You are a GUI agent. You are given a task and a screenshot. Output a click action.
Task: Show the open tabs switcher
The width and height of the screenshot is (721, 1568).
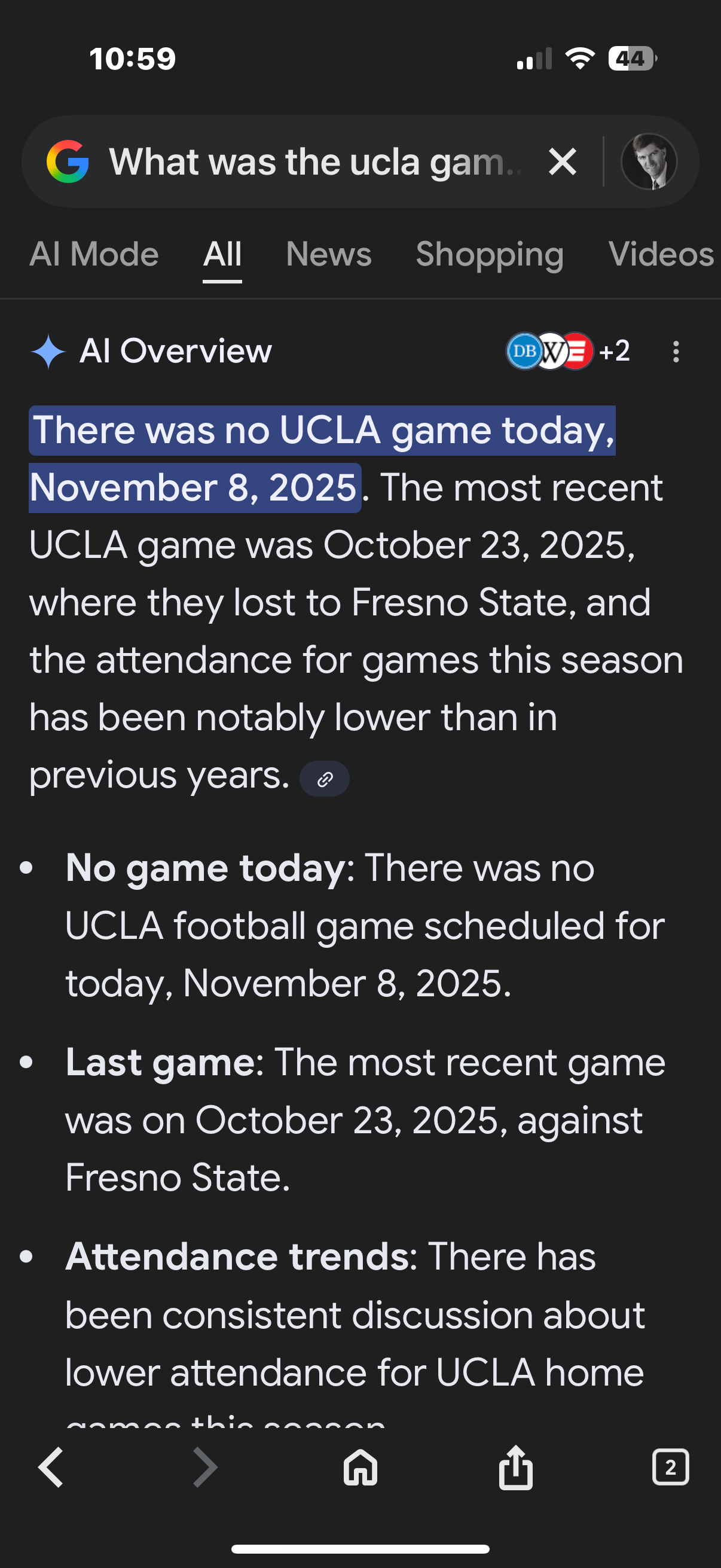click(670, 1468)
